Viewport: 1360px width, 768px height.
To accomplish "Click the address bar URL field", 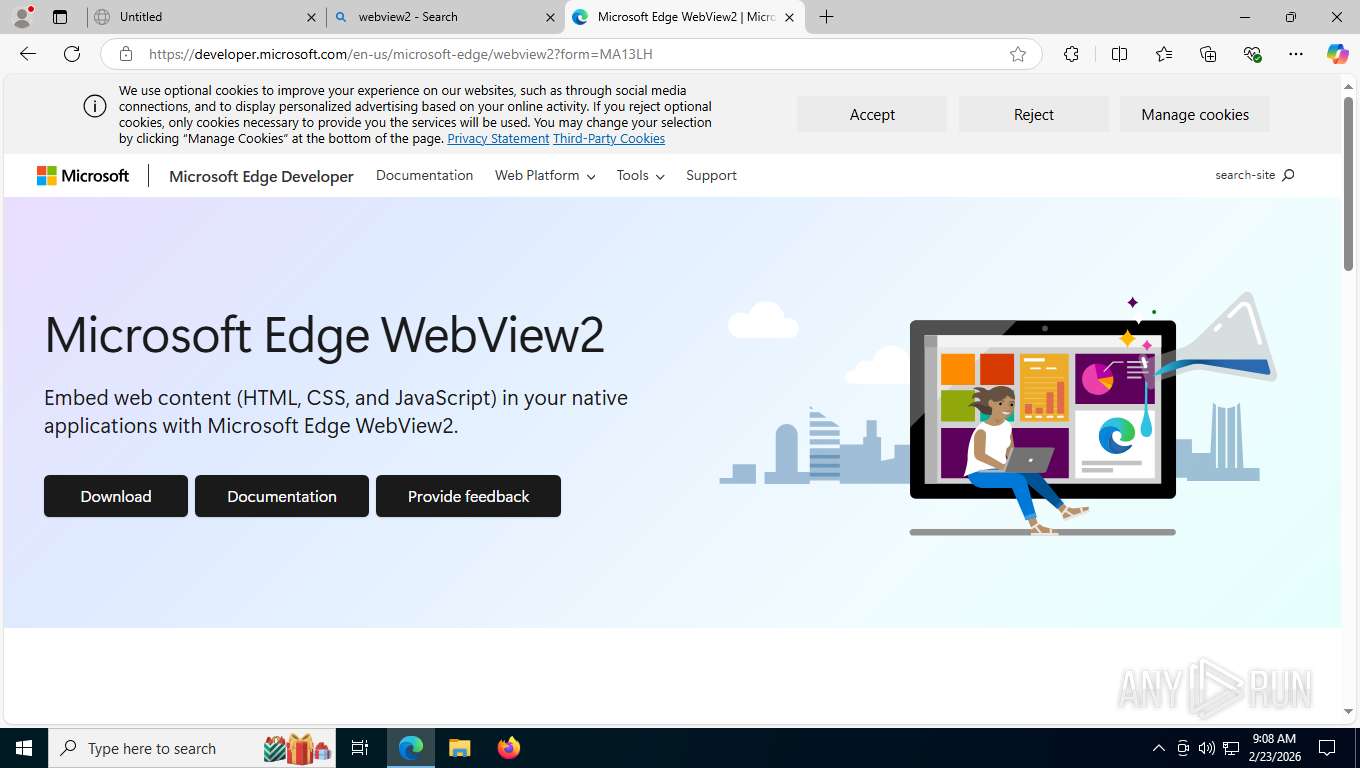I will click(x=570, y=54).
